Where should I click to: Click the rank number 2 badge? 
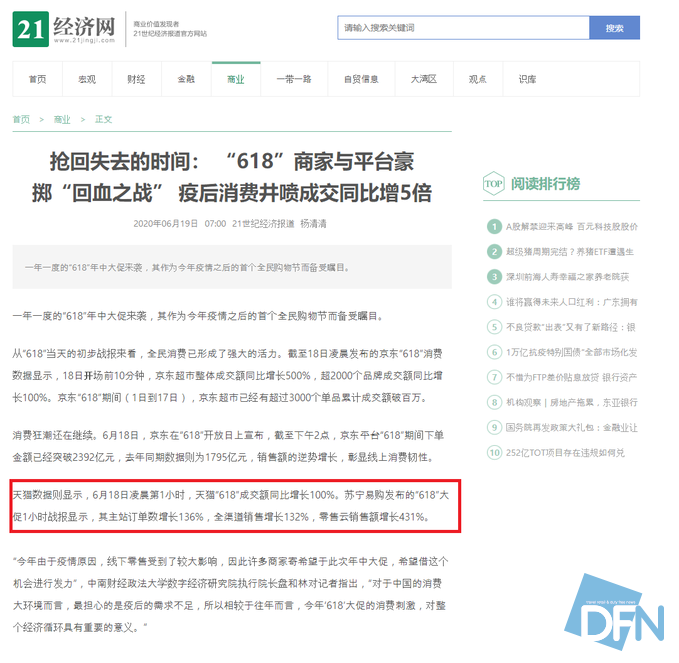tap(494, 252)
